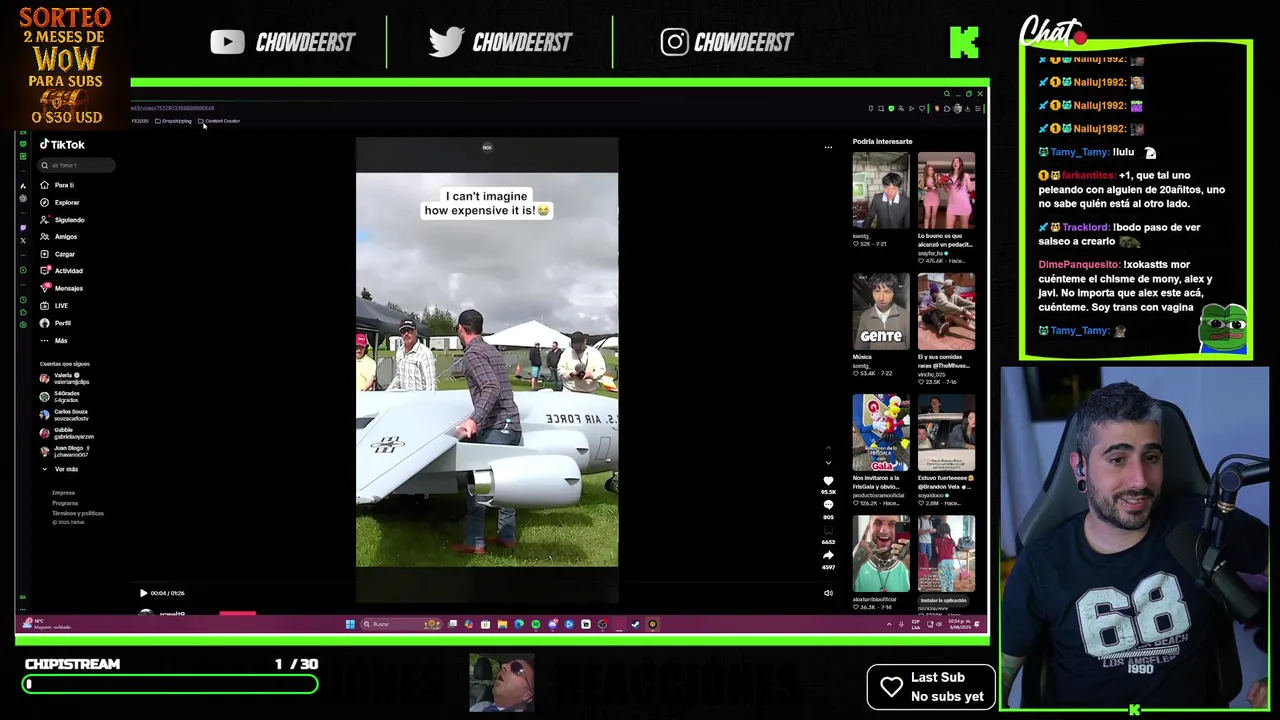The height and width of the screenshot is (720, 1280).
Task: Open Content Creator bookmarks folder
Action: (x=219, y=121)
